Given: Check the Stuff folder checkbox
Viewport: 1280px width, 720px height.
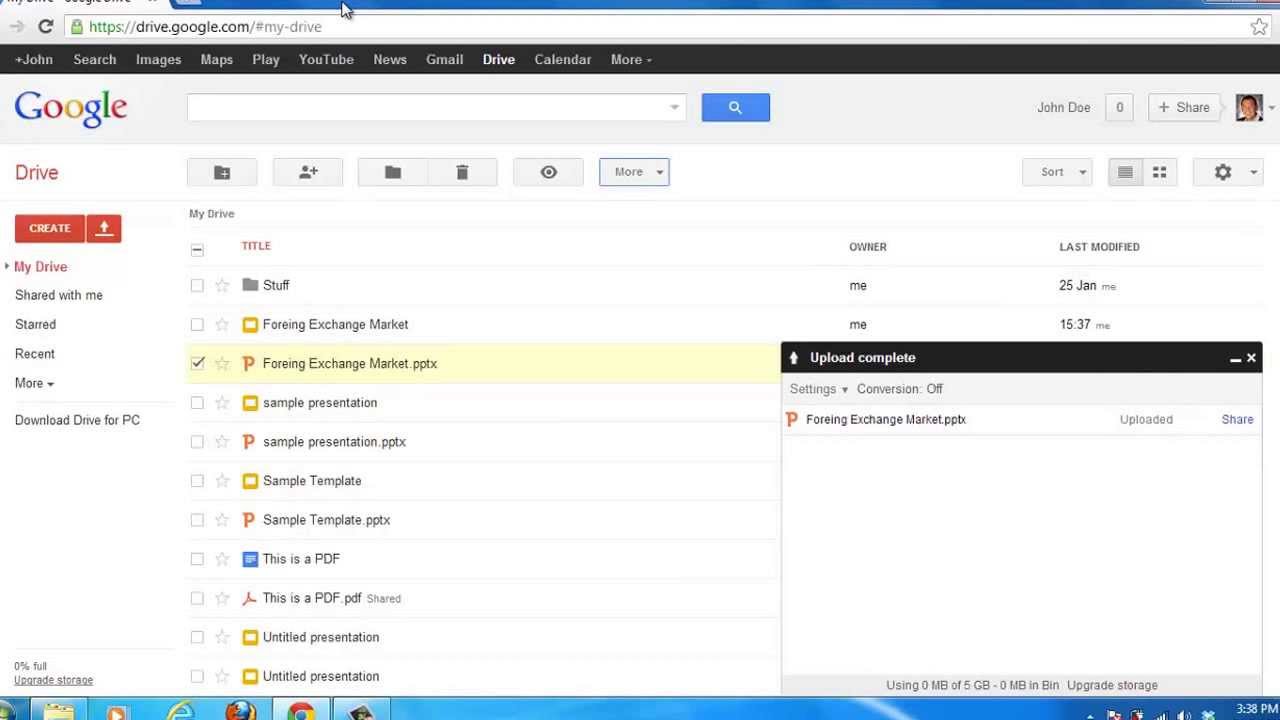Looking at the screenshot, I should (197, 285).
